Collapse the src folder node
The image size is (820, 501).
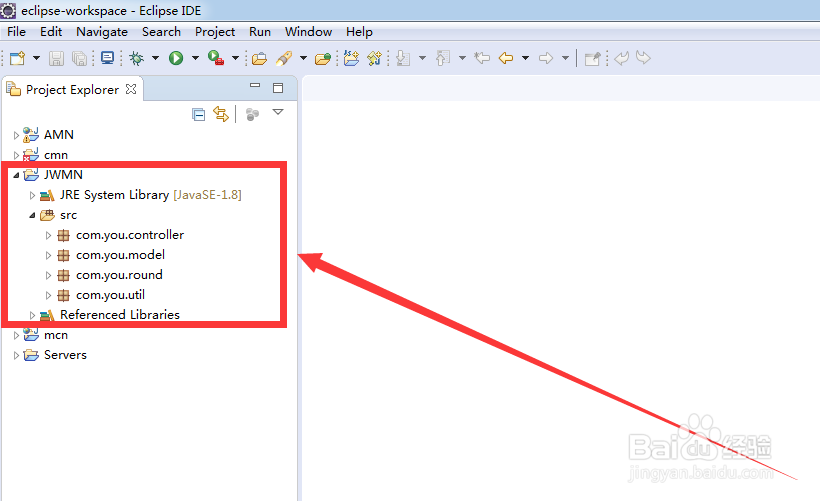(x=32, y=215)
